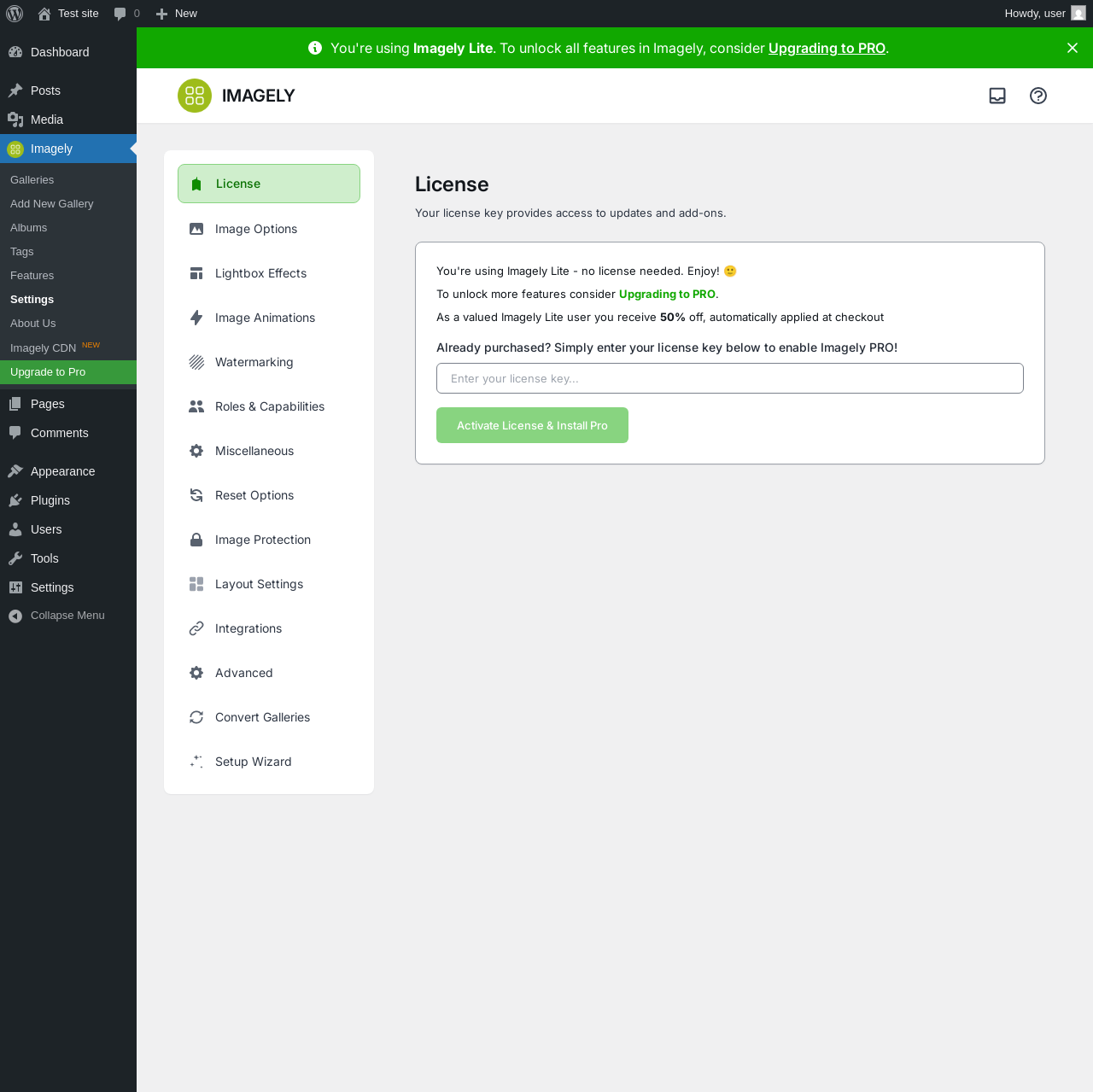Click the Image Protection lock icon
Viewport: 1093px width, 1092px height.
pos(196,540)
